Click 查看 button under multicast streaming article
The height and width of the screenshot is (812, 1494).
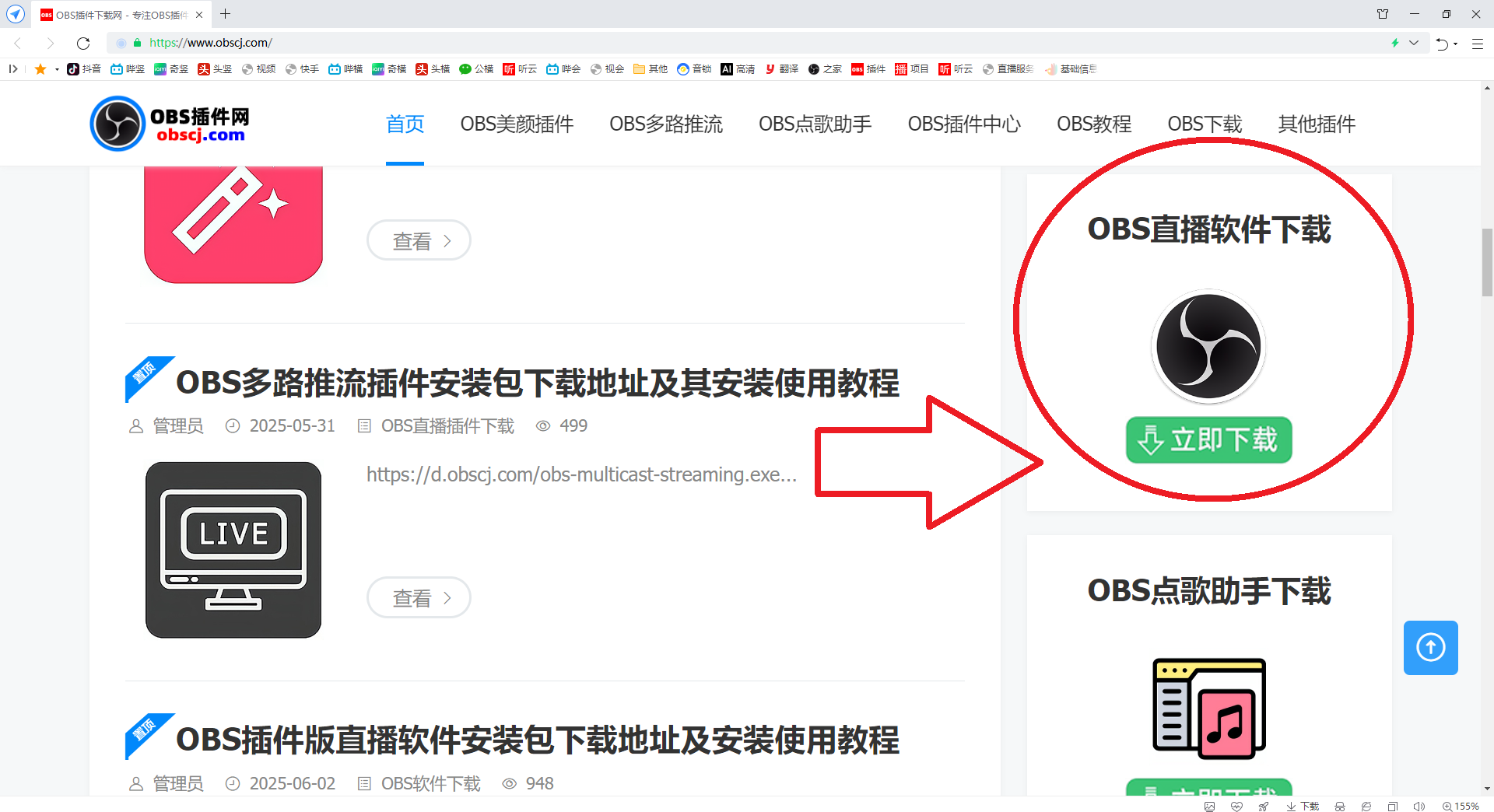tap(419, 597)
